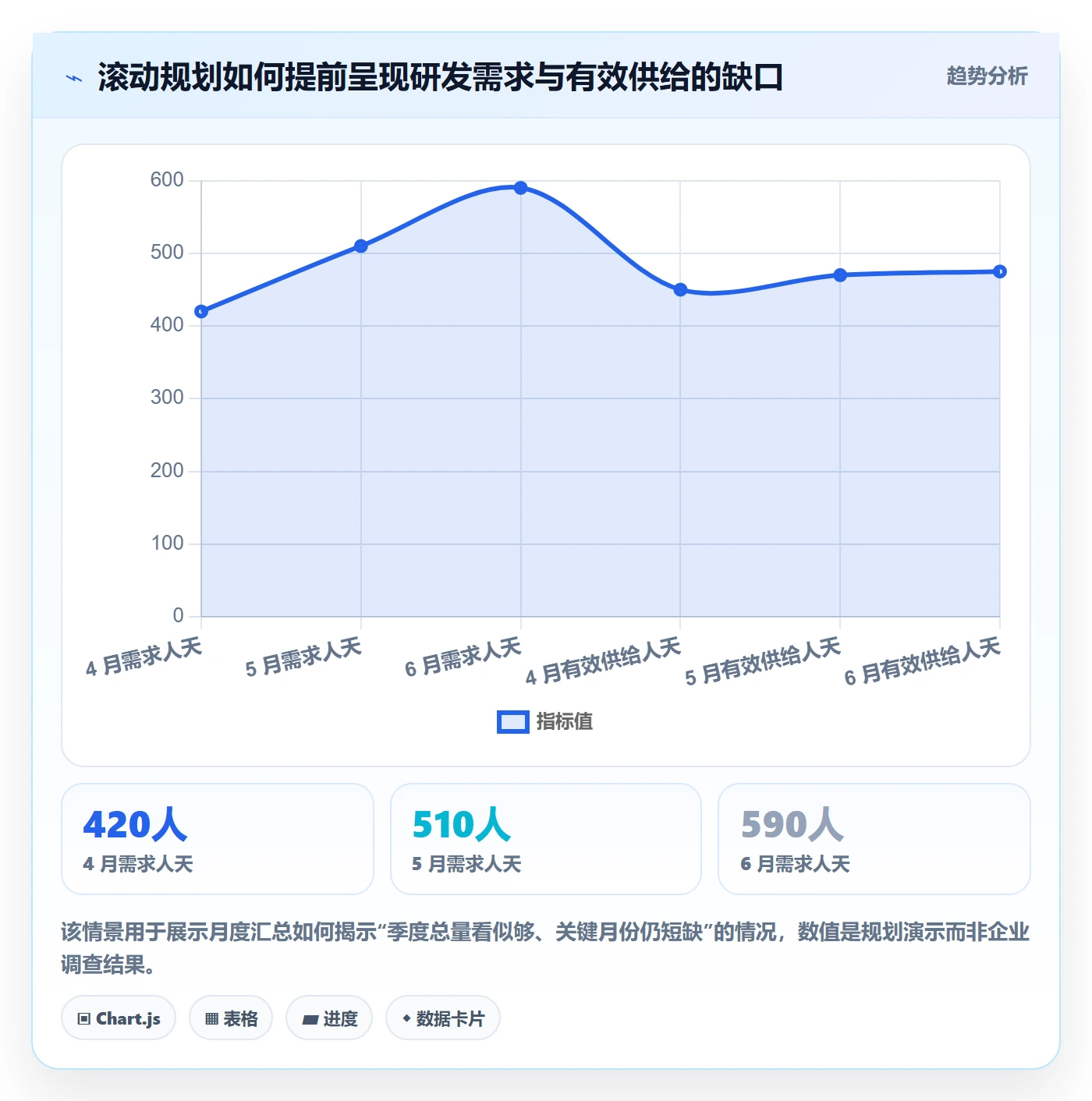The image size is (1092, 1101).
Task: Click the bar icon in 进度 tag
Action: pyautogui.click(x=310, y=1019)
